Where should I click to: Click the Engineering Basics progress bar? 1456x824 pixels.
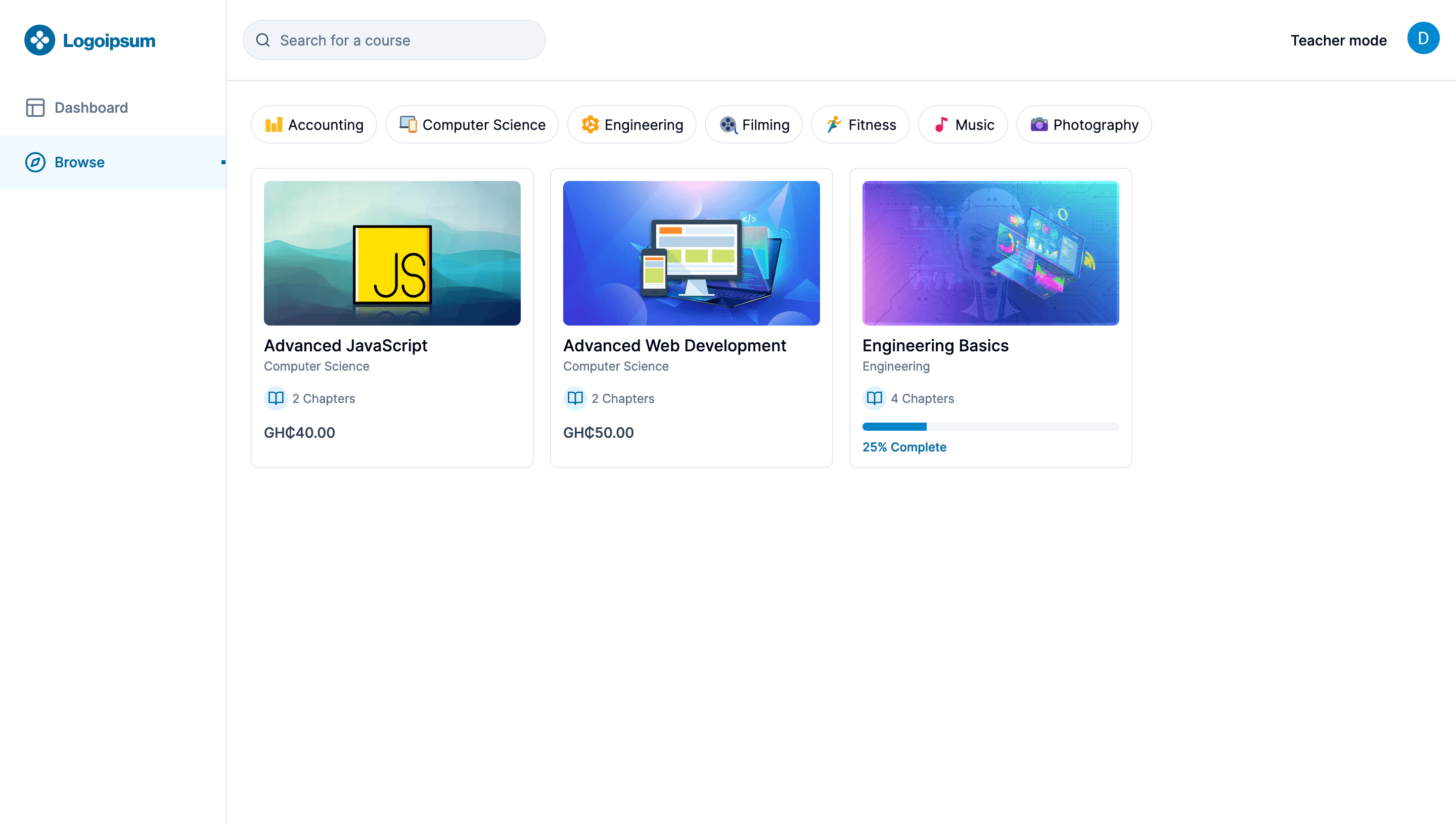click(x=990, y=427)
